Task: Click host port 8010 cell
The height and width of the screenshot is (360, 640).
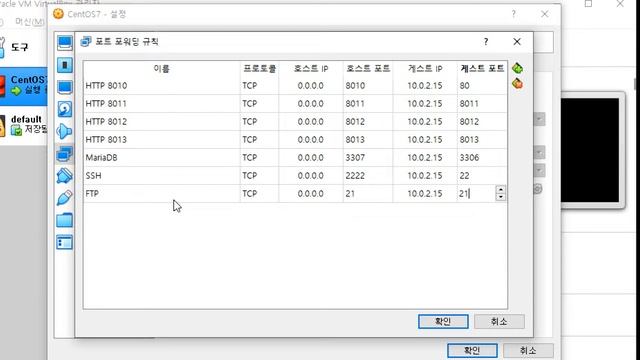Action: pyautogui.click(x=368, y=86)
